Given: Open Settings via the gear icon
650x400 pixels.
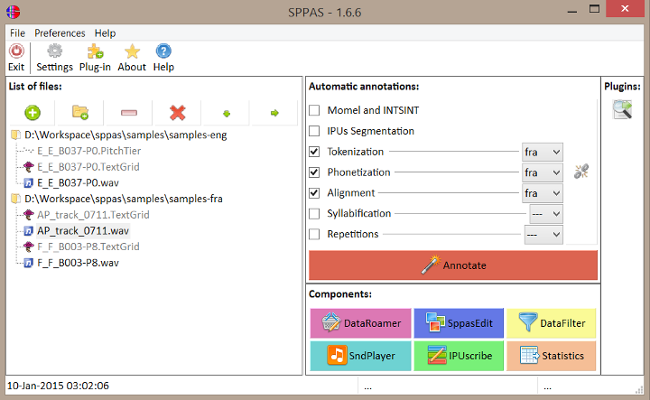Looking at the screenshot, I should [x=54, y=51].
